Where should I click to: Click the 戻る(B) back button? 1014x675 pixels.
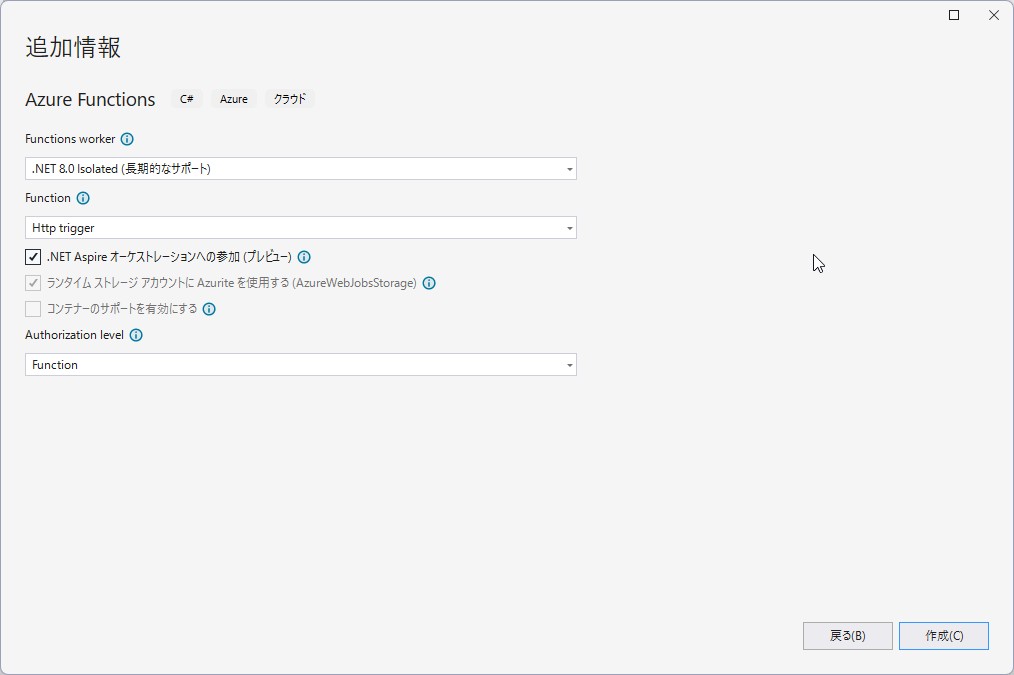point(848,636)
